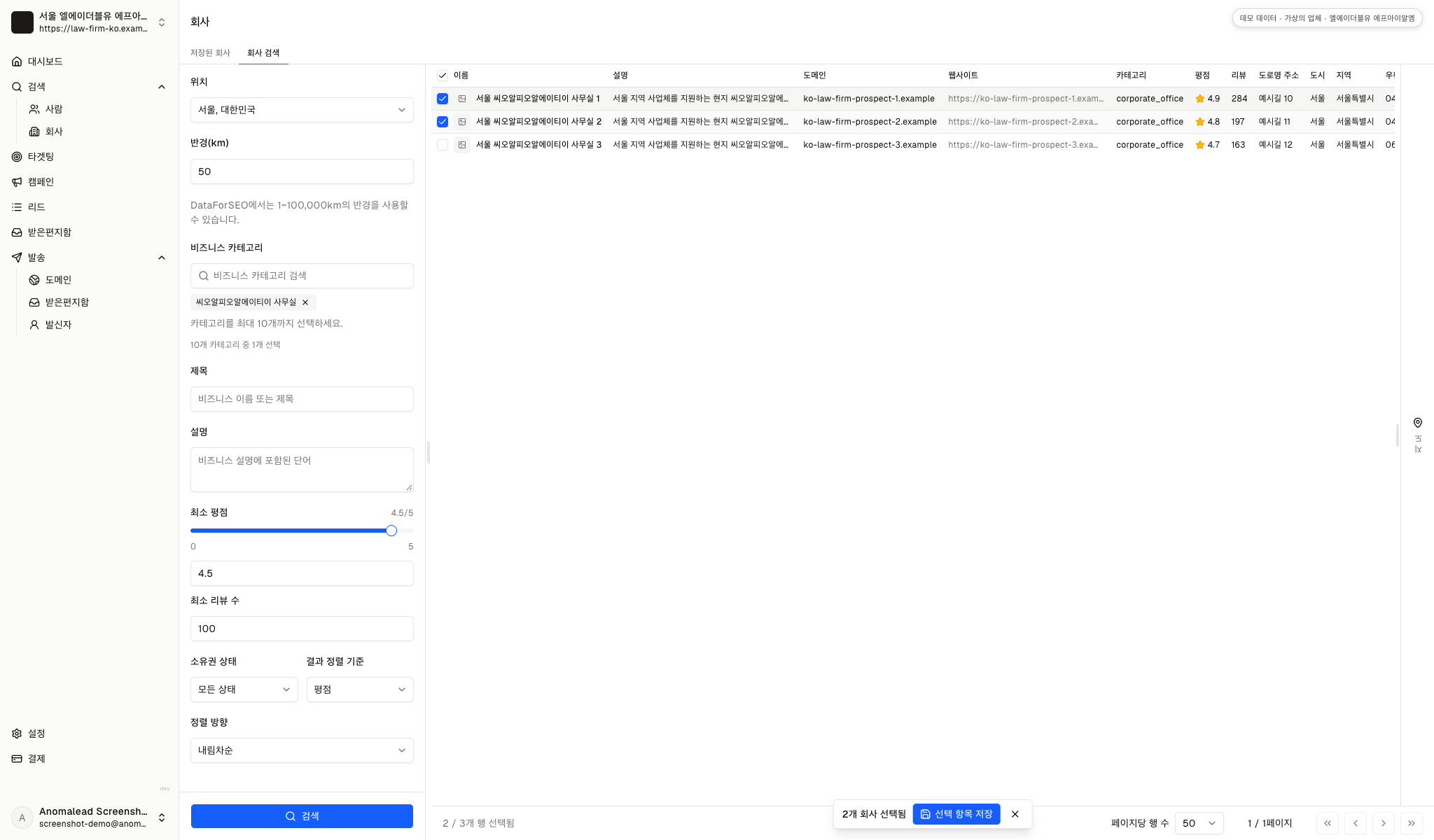Open 타겟팅 target icon in sidebar
Viewport: 1434px width, 840px height.
coord(17,157)
